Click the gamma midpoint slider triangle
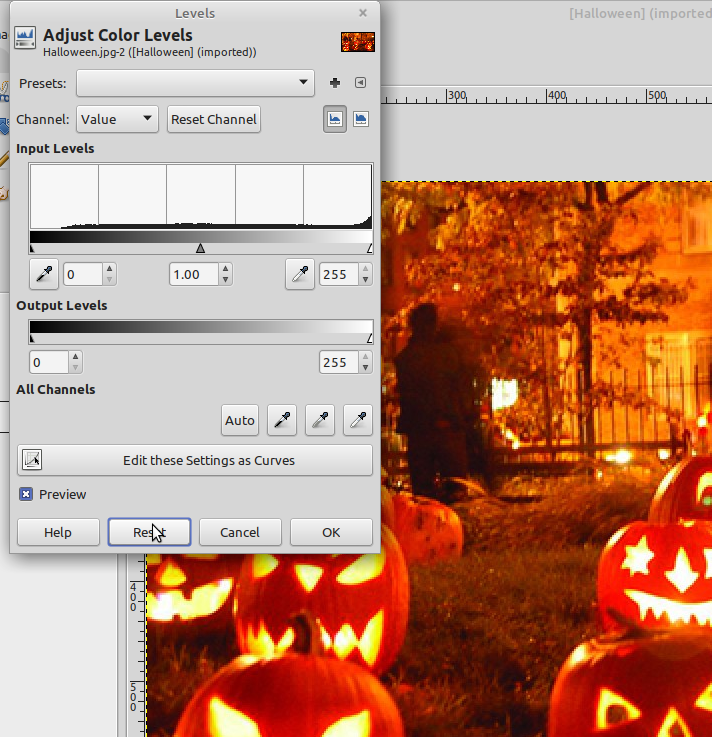This screenshot has height=737, width=712. click(200, 248)
